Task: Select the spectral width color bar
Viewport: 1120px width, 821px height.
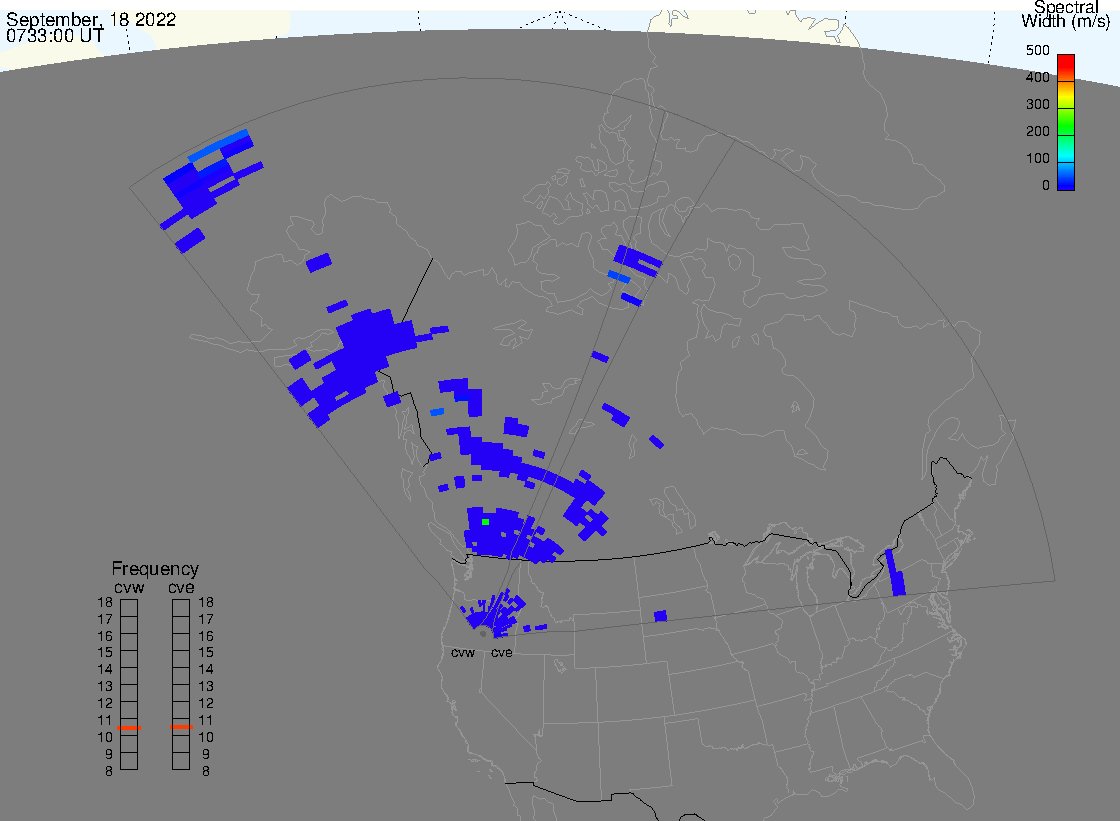Action: (1066, 122)
